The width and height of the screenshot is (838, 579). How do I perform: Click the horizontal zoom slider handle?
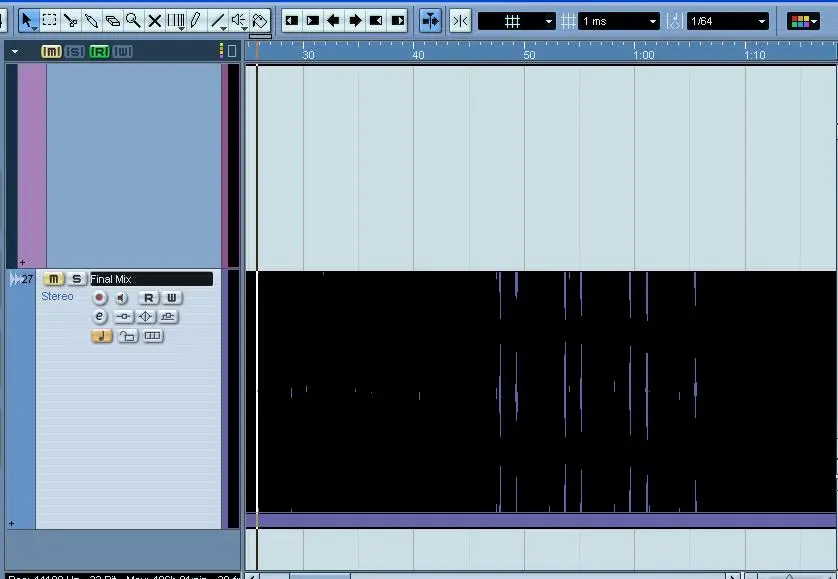789,576
